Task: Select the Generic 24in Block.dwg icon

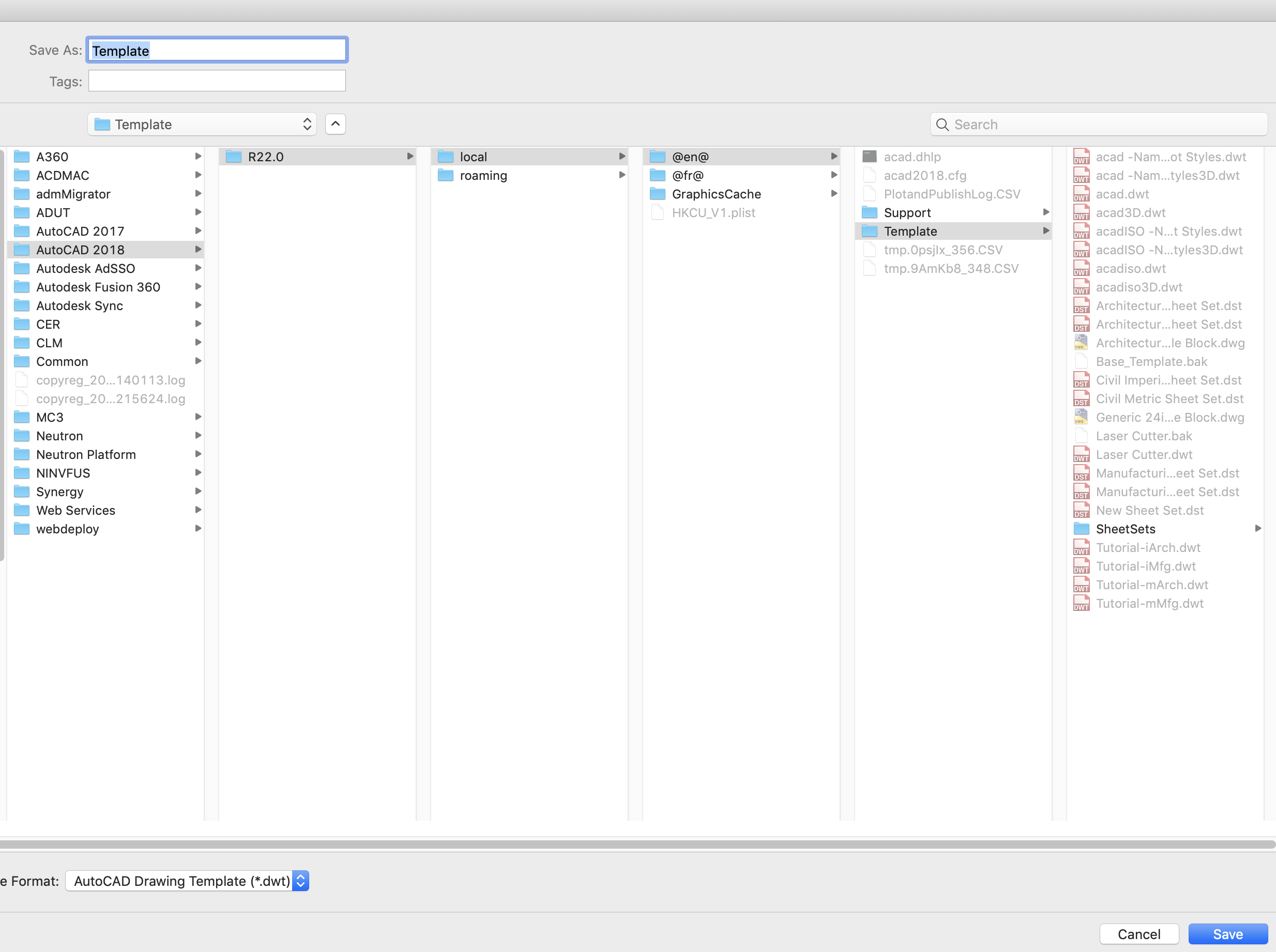Action: [1081, 417]
